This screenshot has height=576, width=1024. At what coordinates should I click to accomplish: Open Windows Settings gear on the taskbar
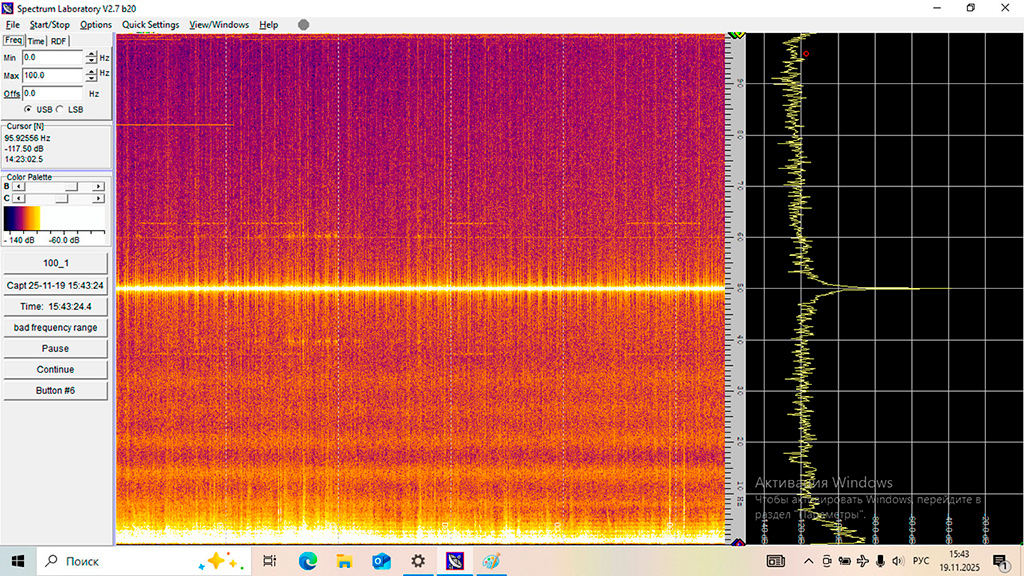tap(417, 561)
